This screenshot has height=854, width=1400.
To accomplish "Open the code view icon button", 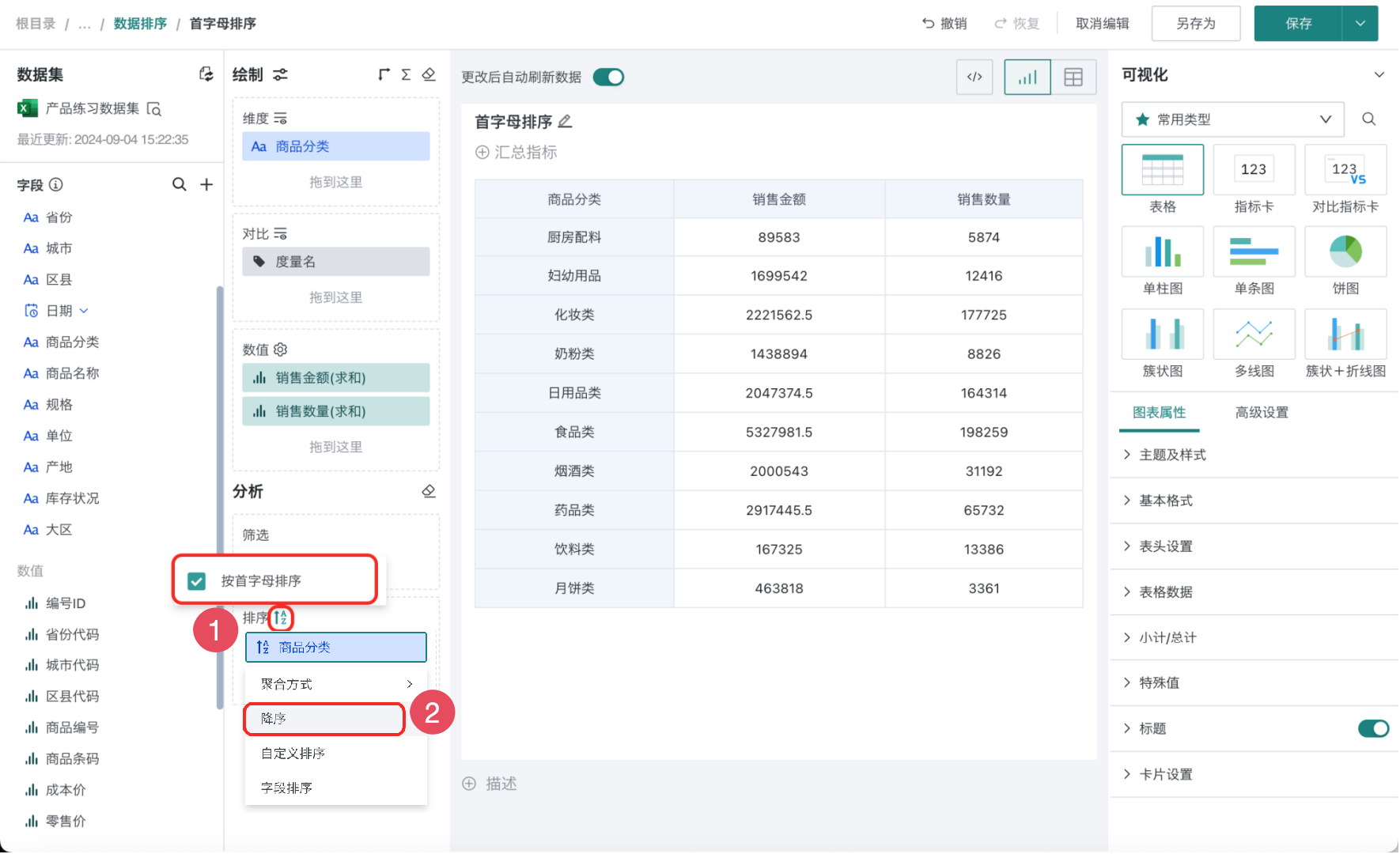I will pos(974,77).
